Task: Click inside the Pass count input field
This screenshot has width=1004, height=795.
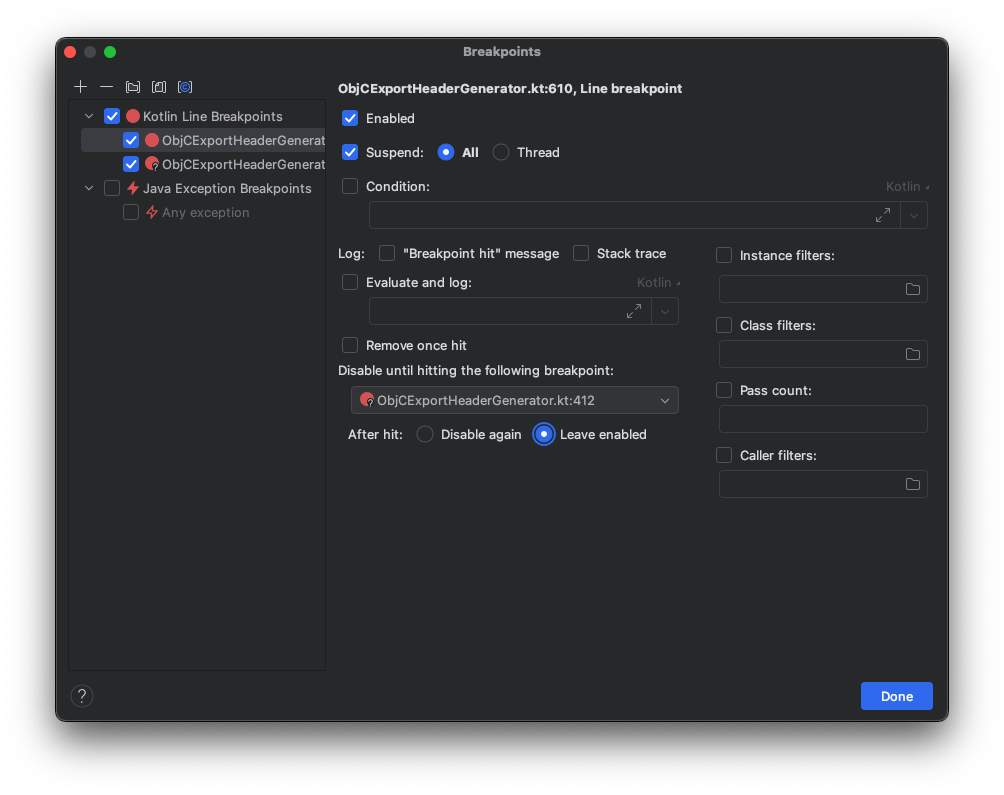Action: 822,419
